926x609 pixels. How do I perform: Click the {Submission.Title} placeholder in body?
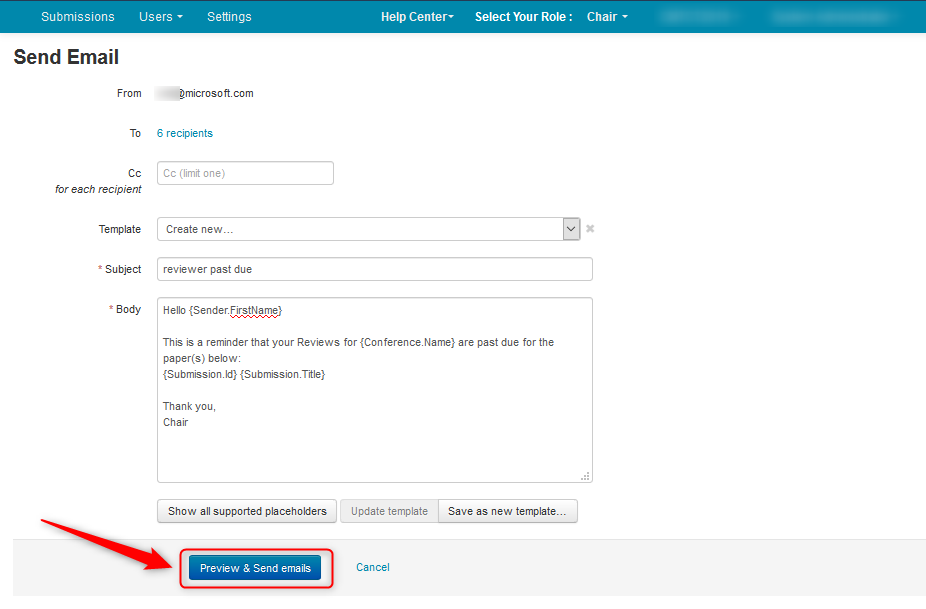[x=283, y=374]
